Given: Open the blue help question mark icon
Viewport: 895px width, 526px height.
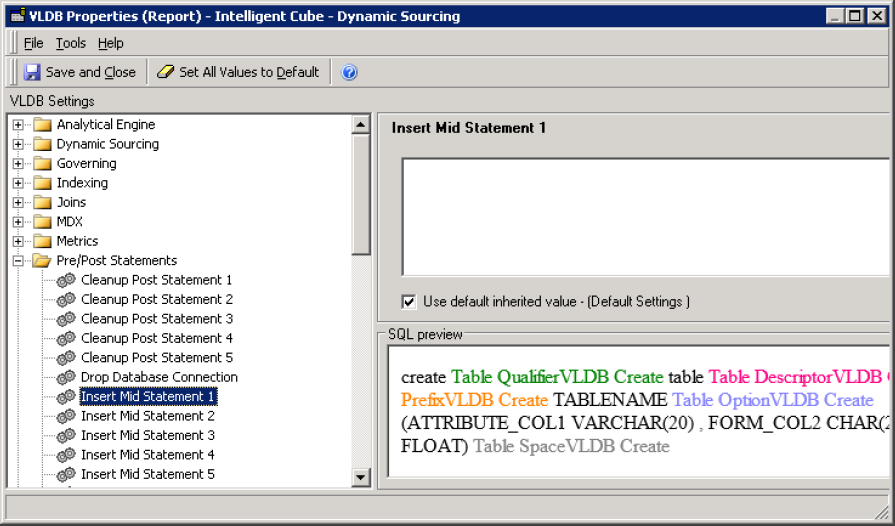Looking at the screenshot, I should tap(349, 72).
